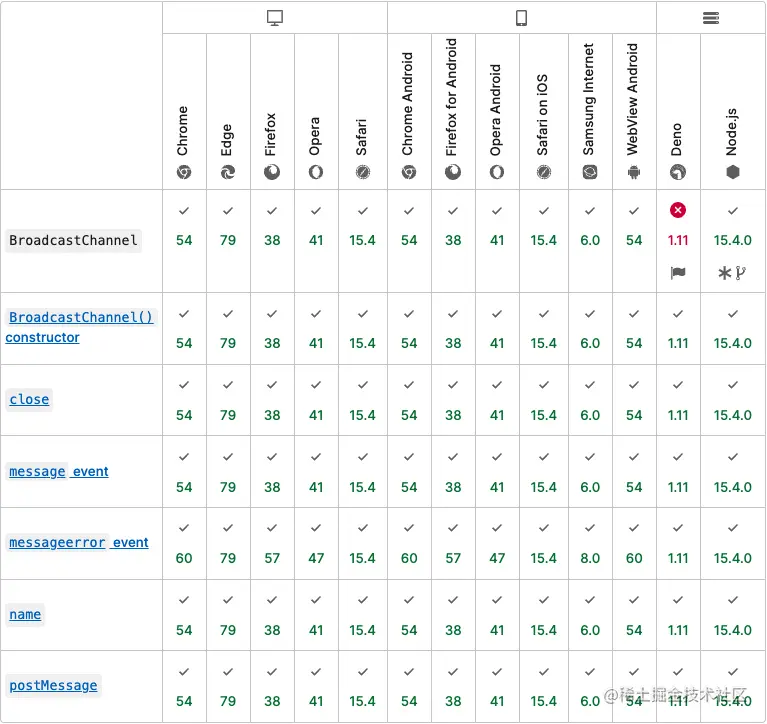
Task: Click the Edge browser logo icon
Action: 228,172
